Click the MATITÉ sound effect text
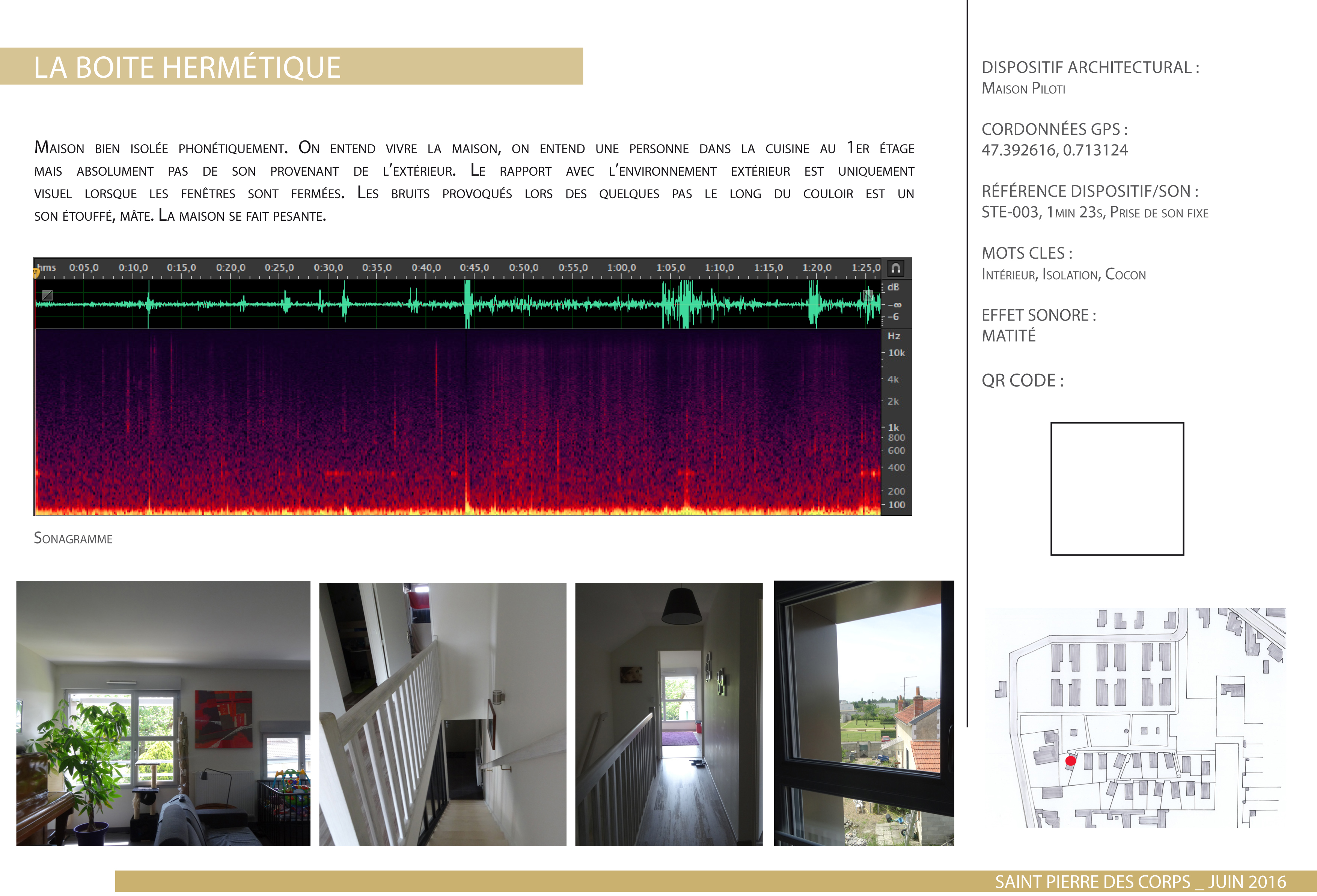The image size is (1317, 896). click(x=1009, y=336)
